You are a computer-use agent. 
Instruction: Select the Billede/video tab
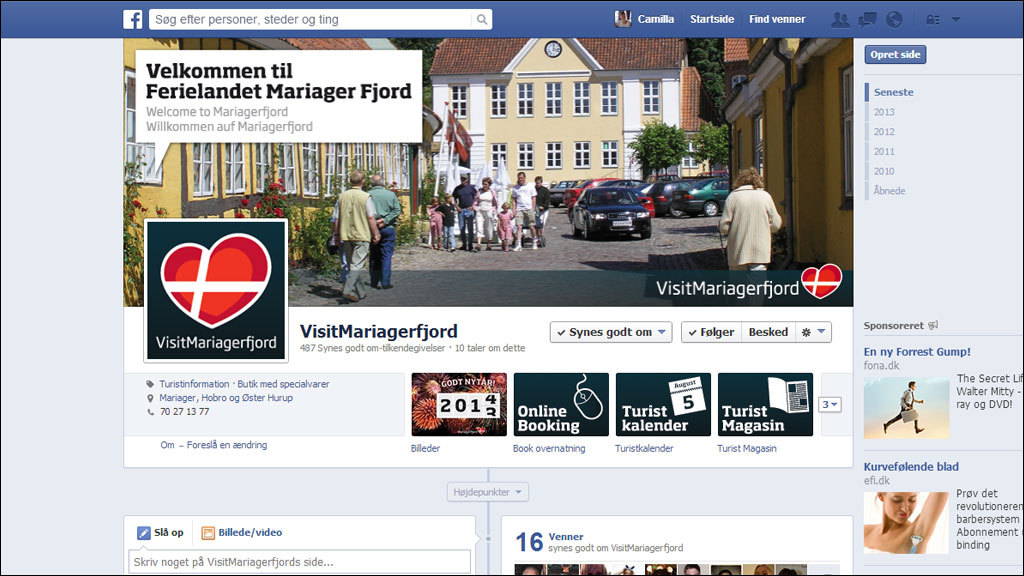click(x=242, y=533)
